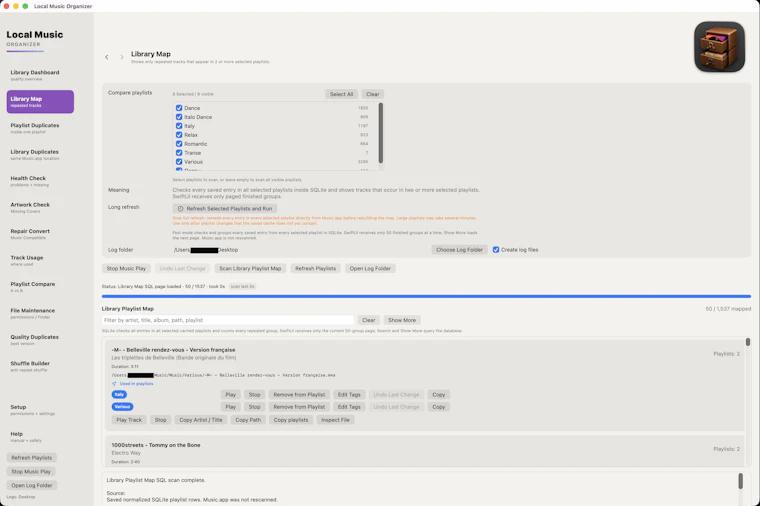Open Library Dashboard section
Viewport: 760px width, 506px height.
[40, 75]
